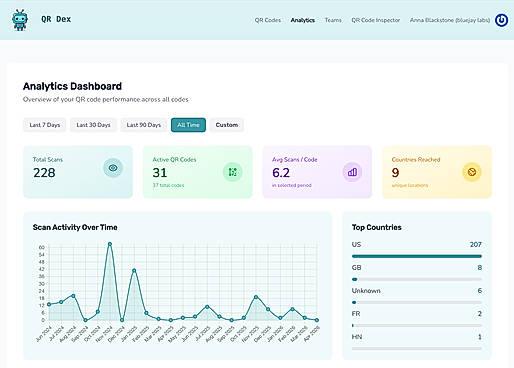This screenshot has height=368, width=514.
Task: Click the Jun 2024 first data point
Action: tap(49, 304)
